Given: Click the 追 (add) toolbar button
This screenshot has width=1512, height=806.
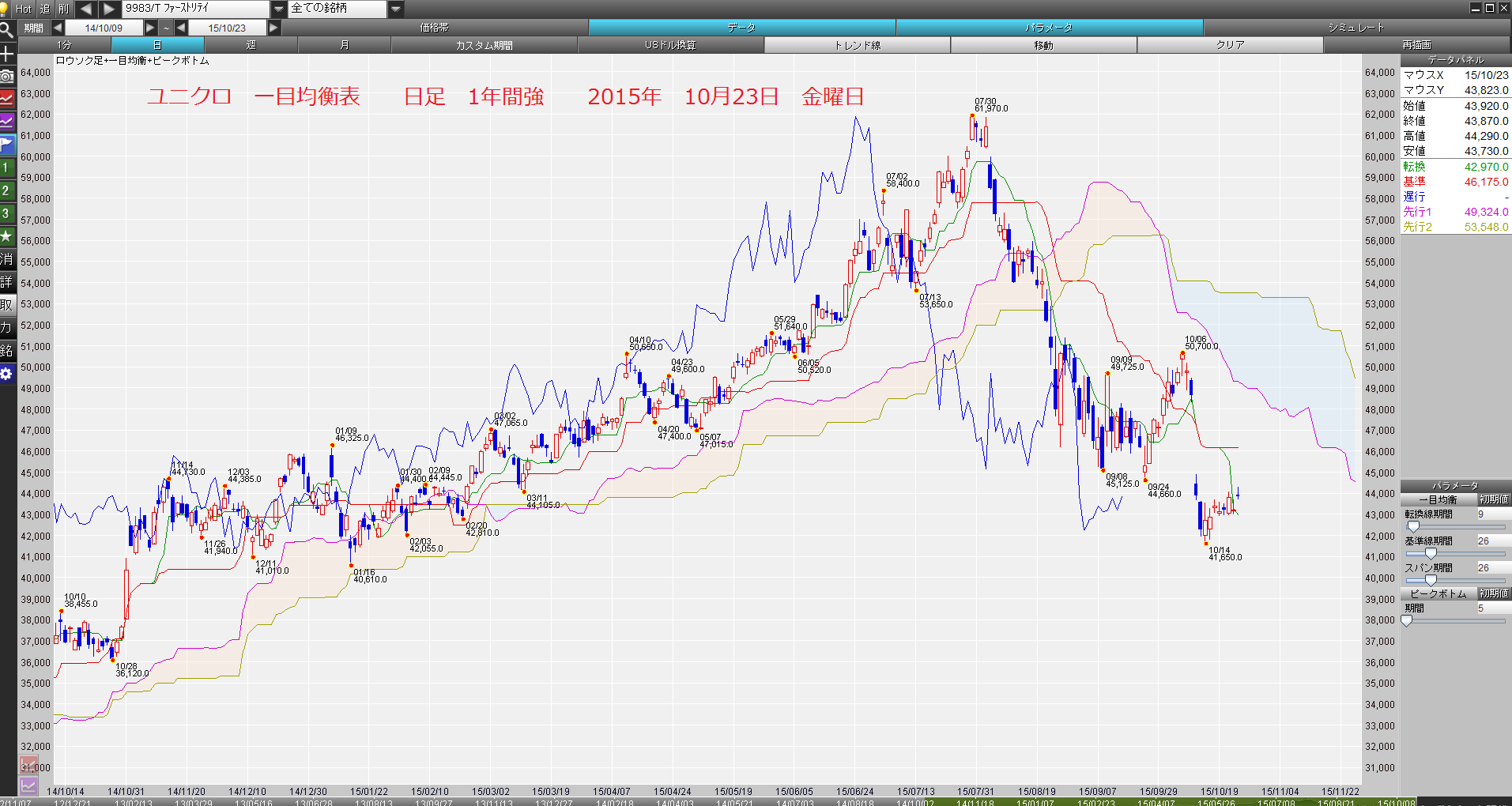Looking at the screenshot, I should (x=44, y=9).
